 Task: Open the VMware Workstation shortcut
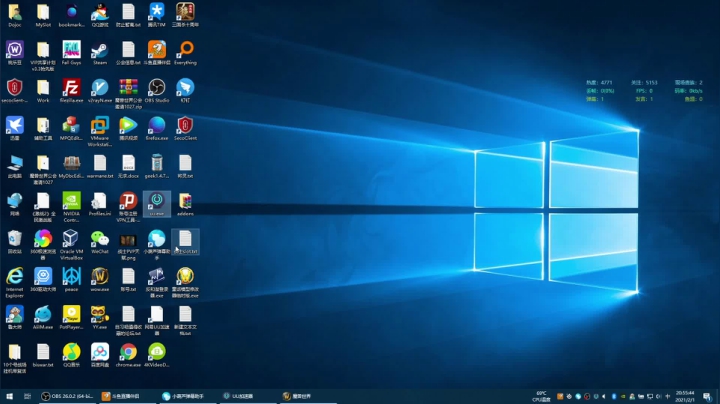[x=100, y=131]
